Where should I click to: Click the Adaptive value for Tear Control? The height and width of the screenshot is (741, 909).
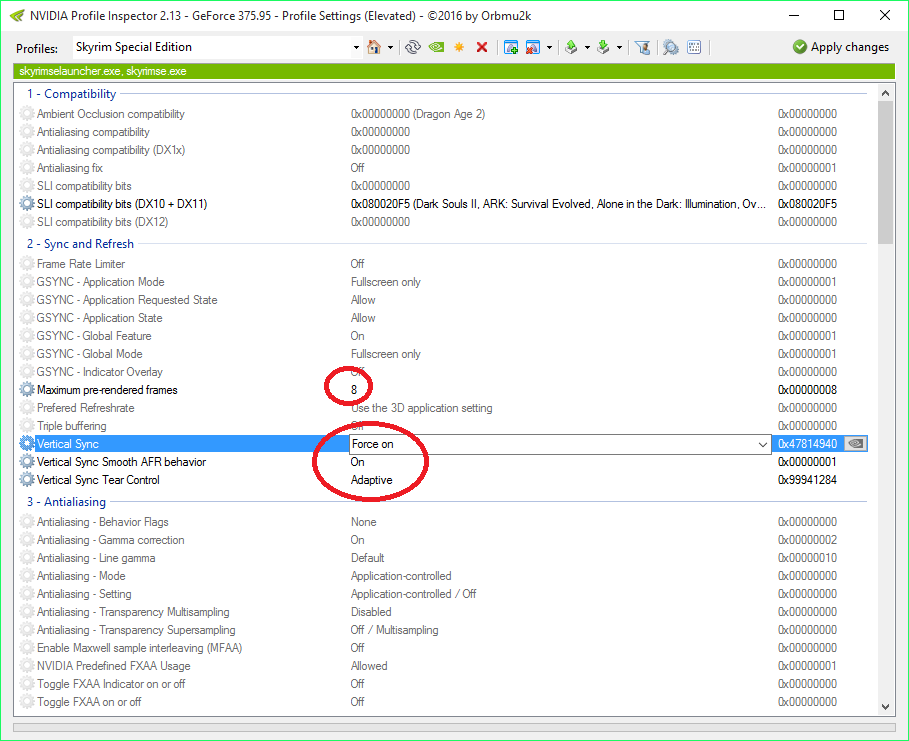[372, 480]
